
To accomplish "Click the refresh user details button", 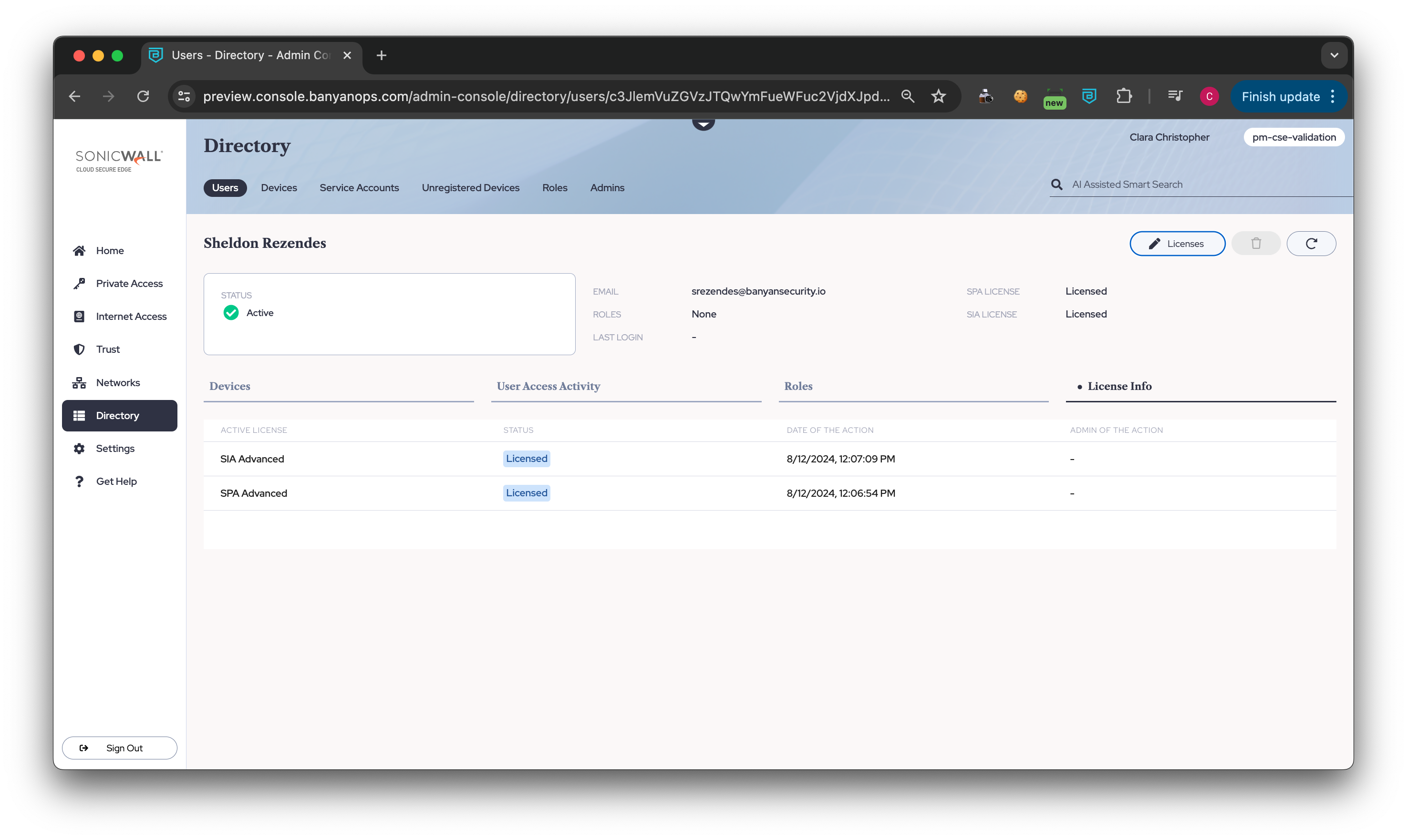I will (1311, 244).
